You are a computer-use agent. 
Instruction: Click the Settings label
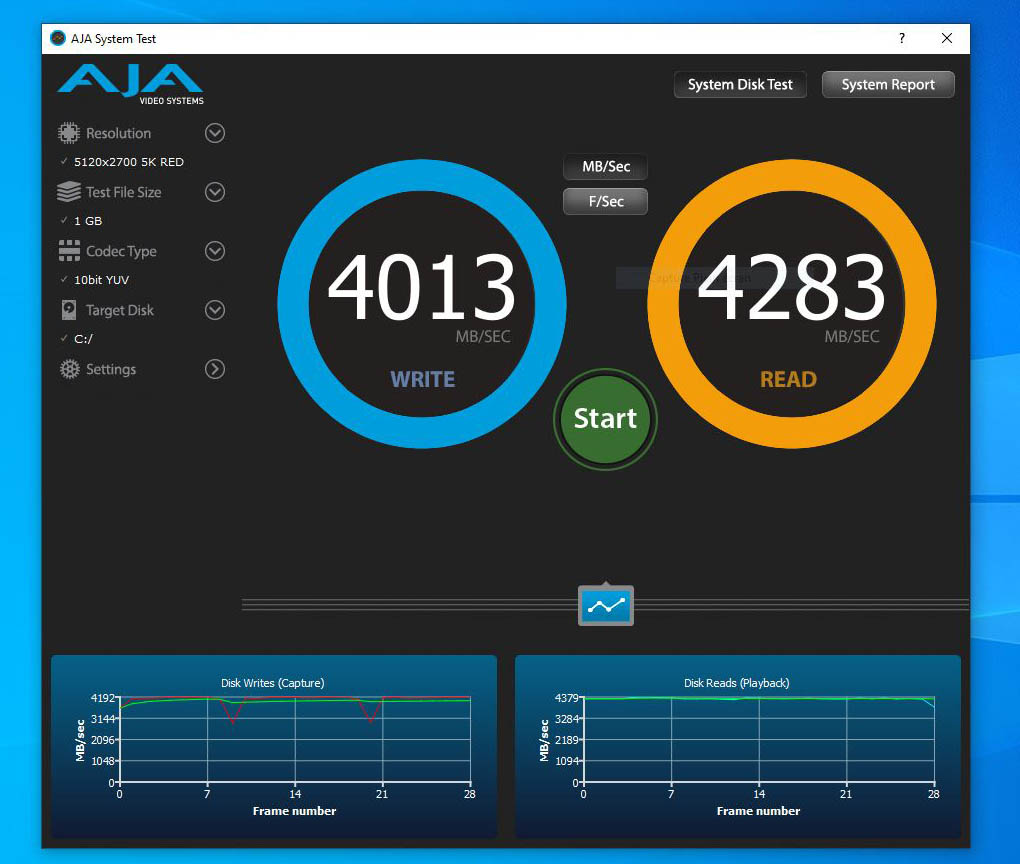[111, 369]
